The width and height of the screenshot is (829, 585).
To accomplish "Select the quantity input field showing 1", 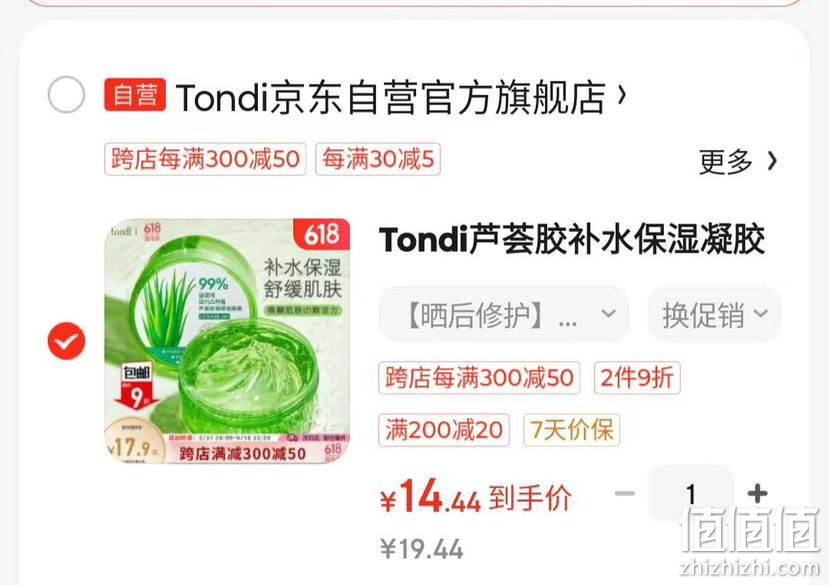I will coord(690,494).
